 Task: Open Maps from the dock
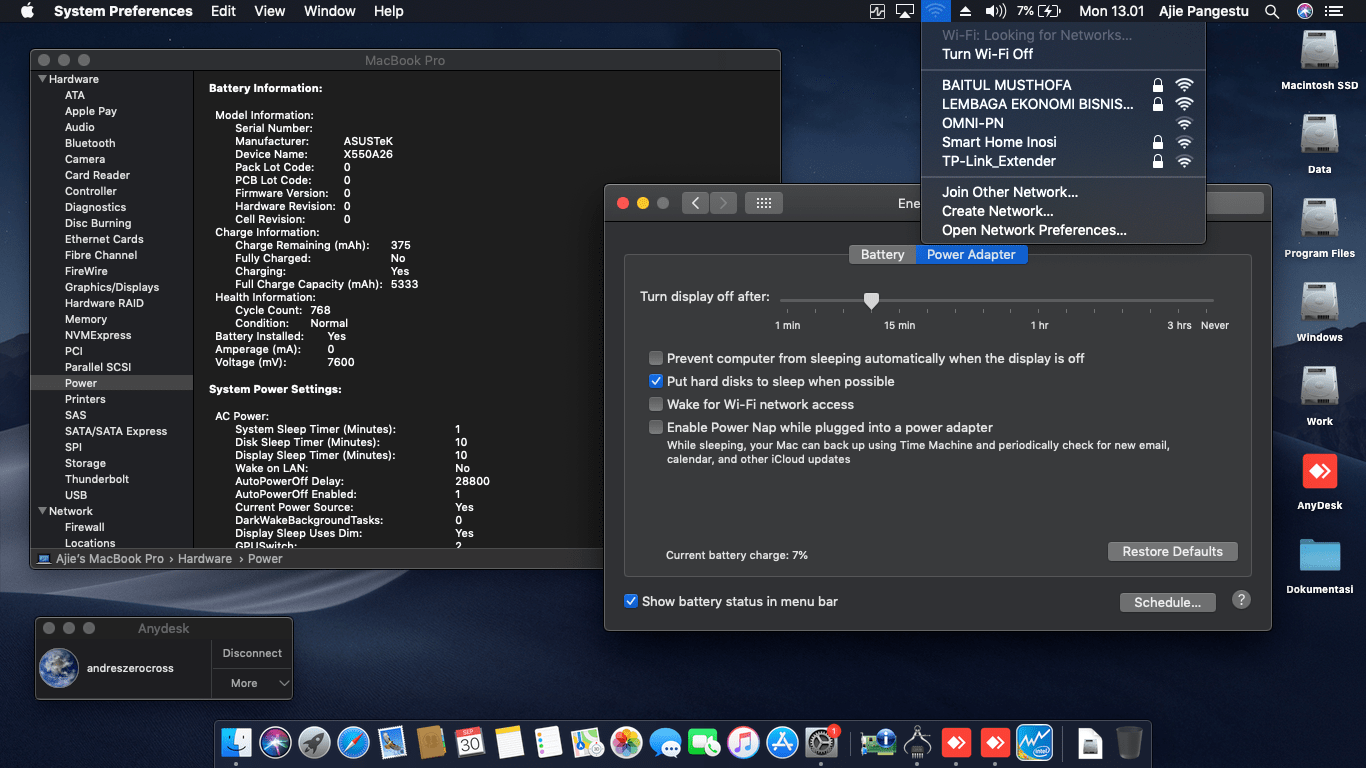587,742
